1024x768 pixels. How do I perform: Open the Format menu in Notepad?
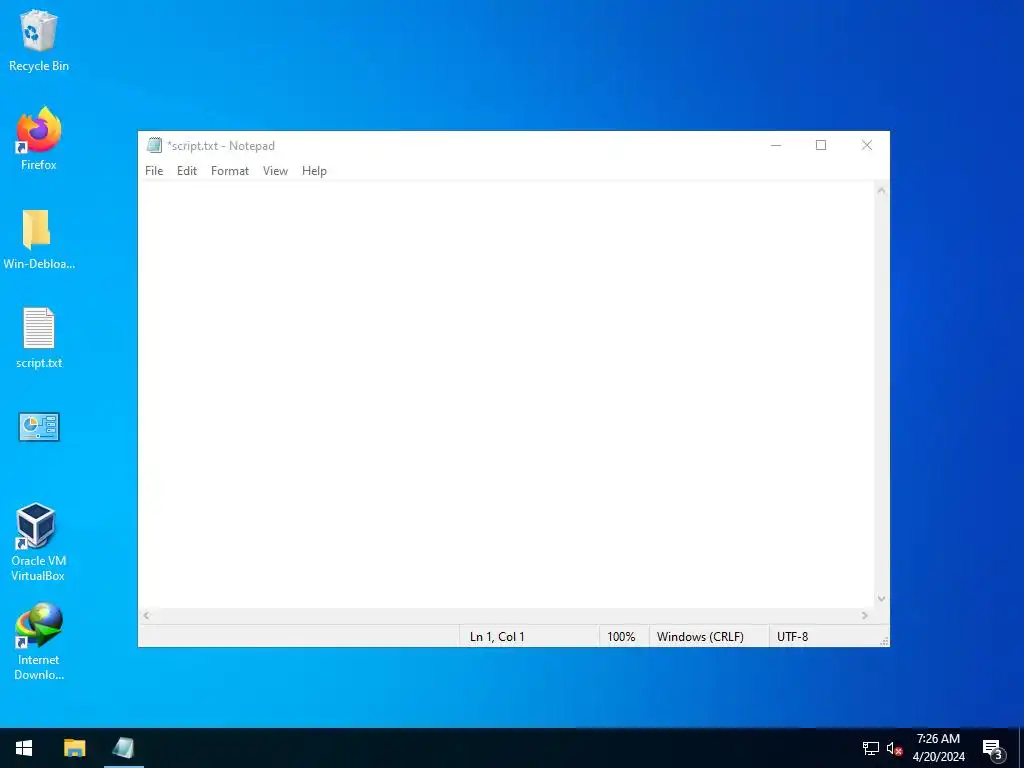coord(230,170)
